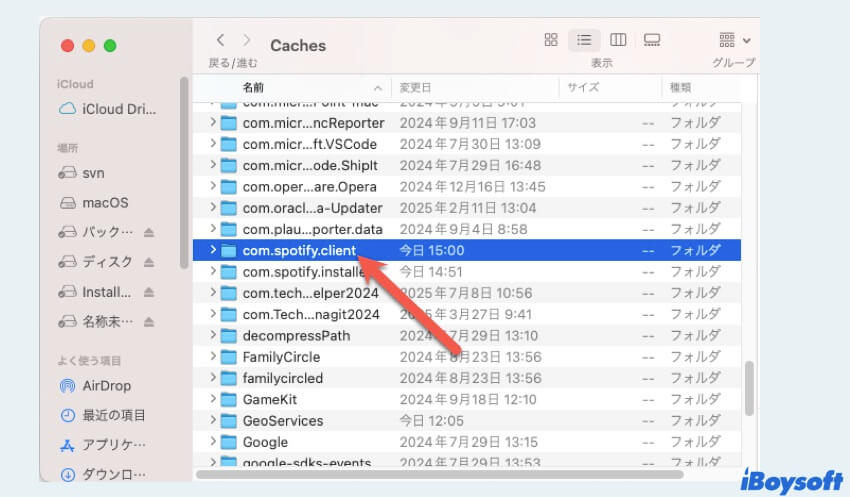Screen dimensions: 850x497
Task: Expand com.plau...porter.data folder
Action: (213, 229)
